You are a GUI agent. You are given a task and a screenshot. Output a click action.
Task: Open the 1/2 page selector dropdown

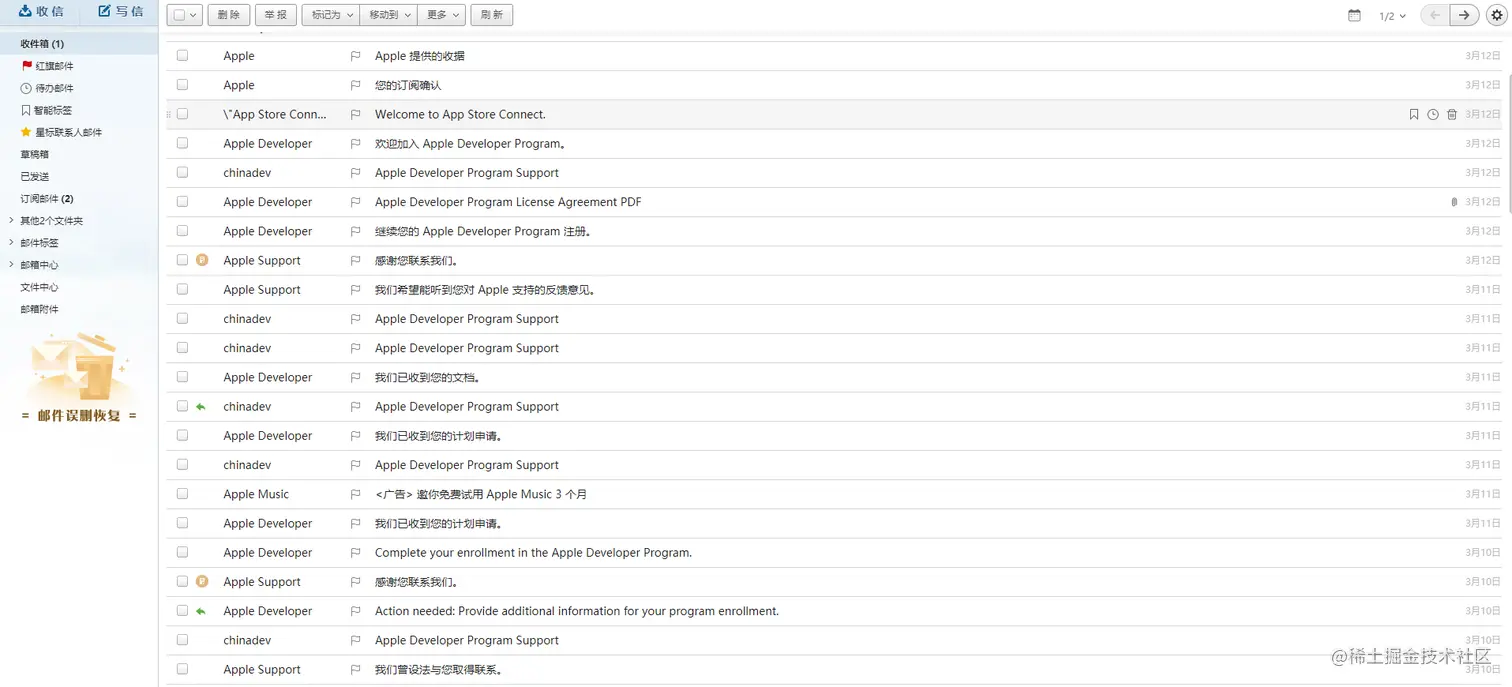(1392, 16)
